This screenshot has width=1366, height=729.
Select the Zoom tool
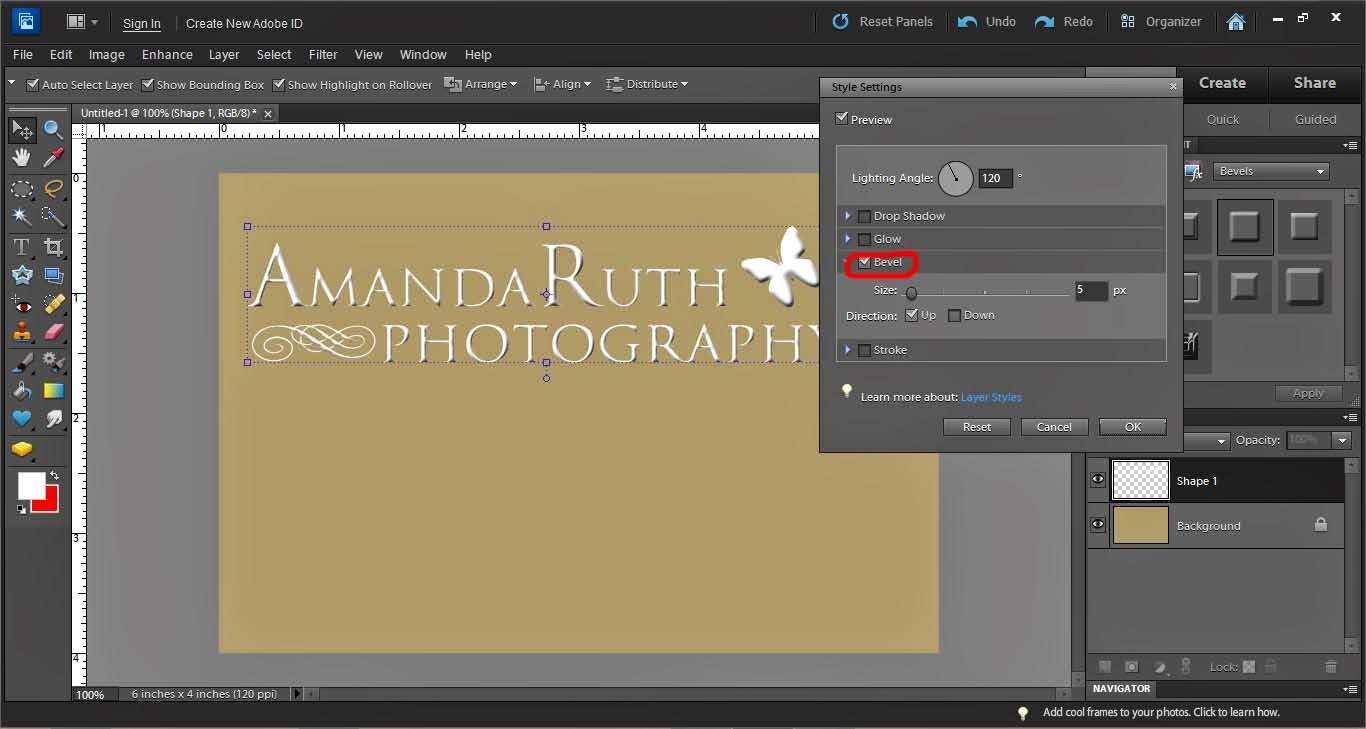[x=54, y=130]
